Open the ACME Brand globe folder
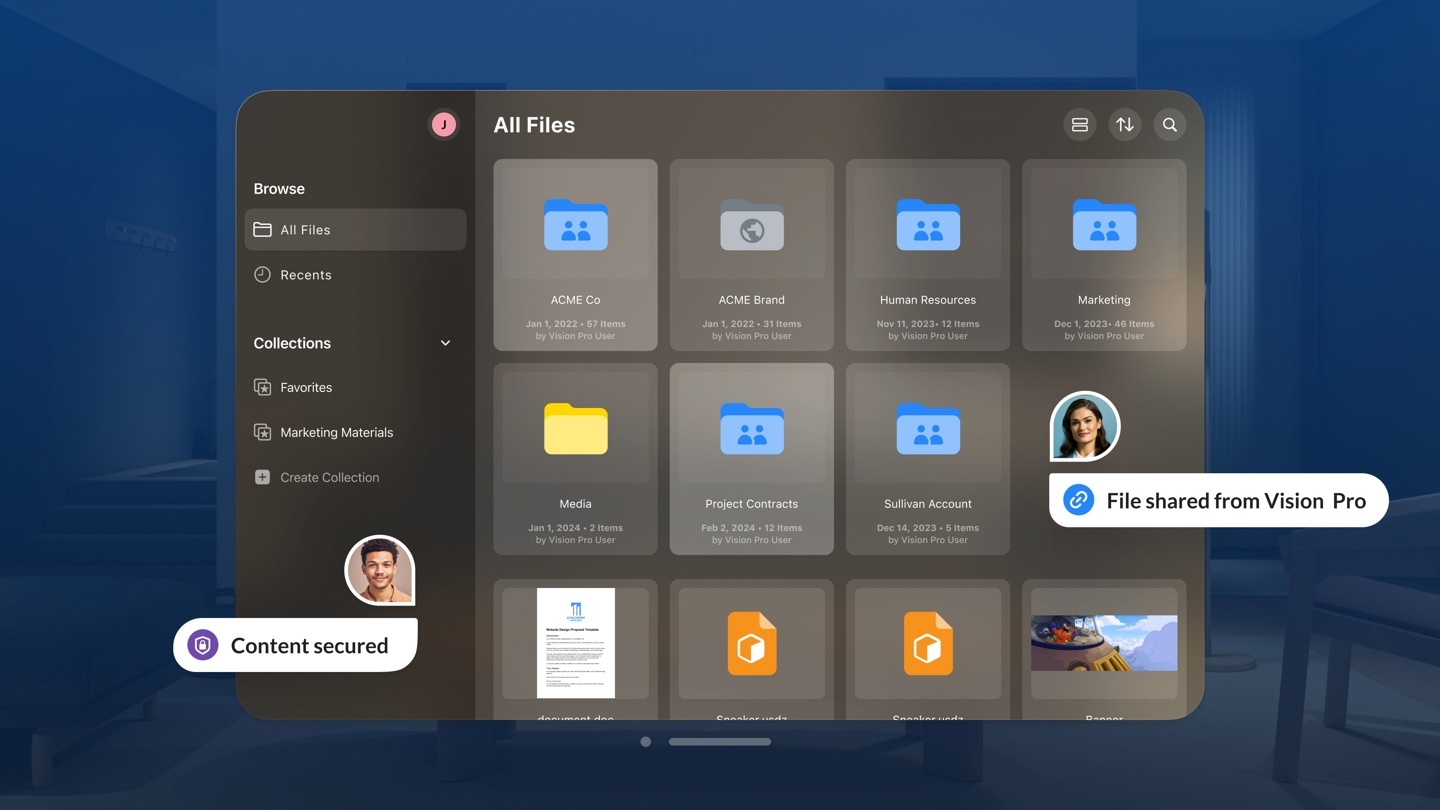 pos(751,254)
